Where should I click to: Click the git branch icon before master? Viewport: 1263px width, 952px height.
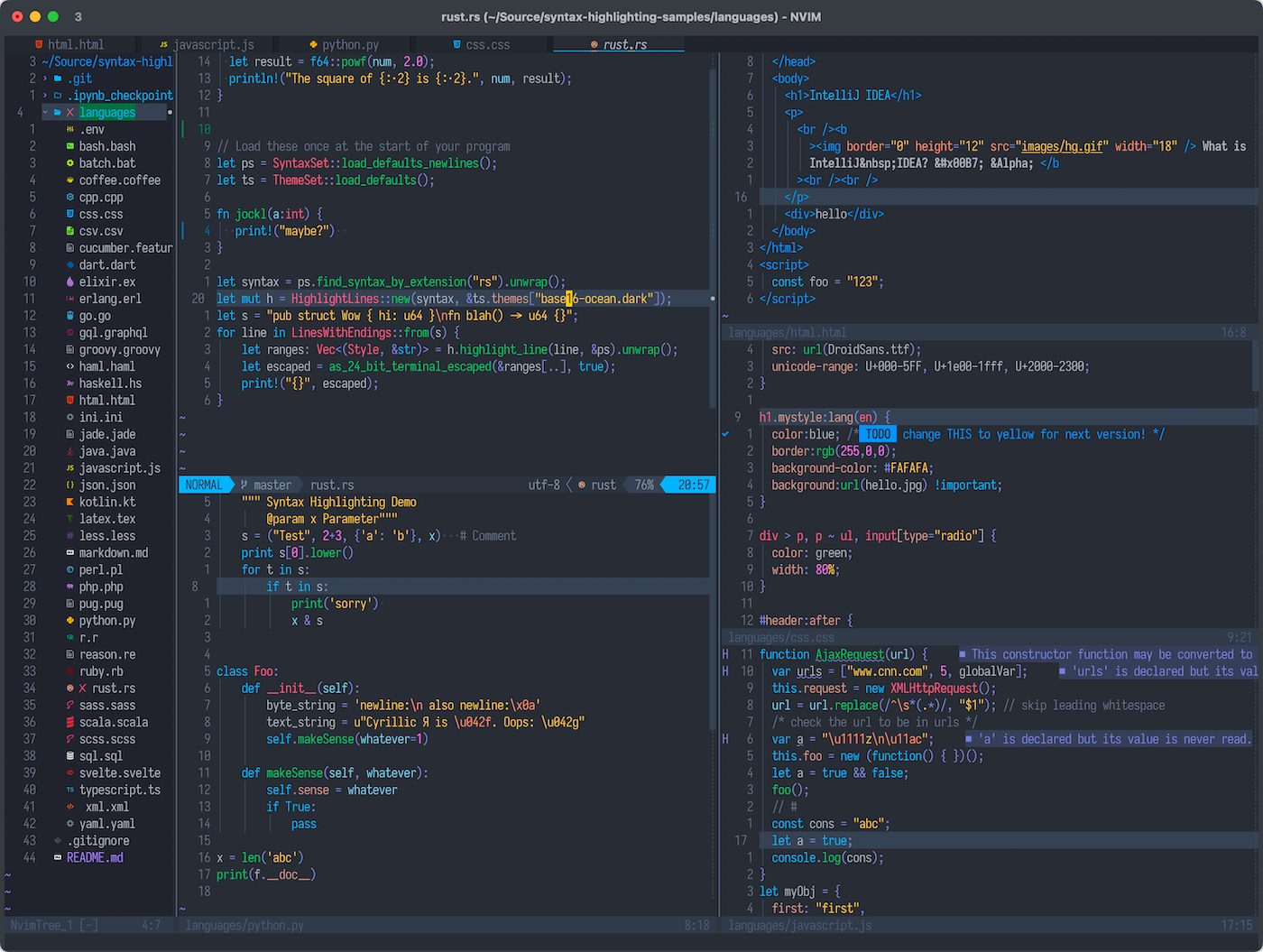(244, 485)
